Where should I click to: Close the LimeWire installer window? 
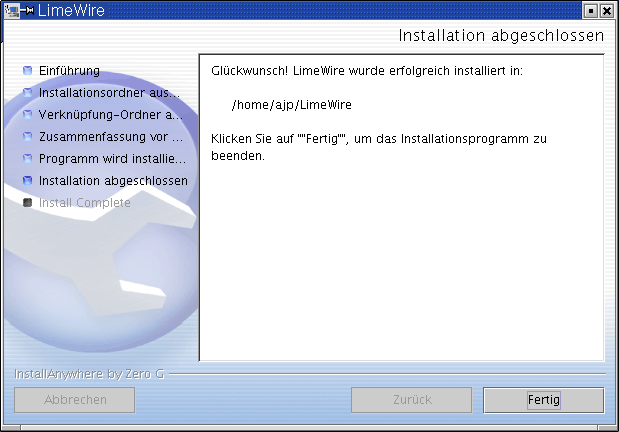pyautogui.click(x=606, y=10)
